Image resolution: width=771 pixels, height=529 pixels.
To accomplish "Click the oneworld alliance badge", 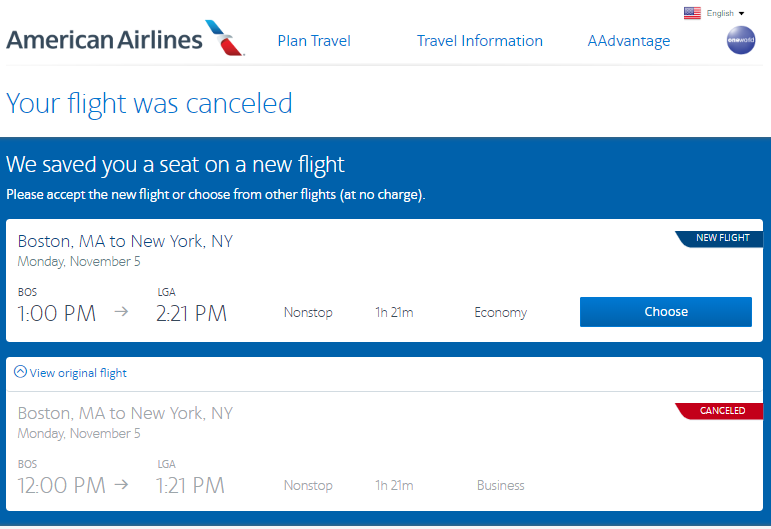I will click(741, 40).
